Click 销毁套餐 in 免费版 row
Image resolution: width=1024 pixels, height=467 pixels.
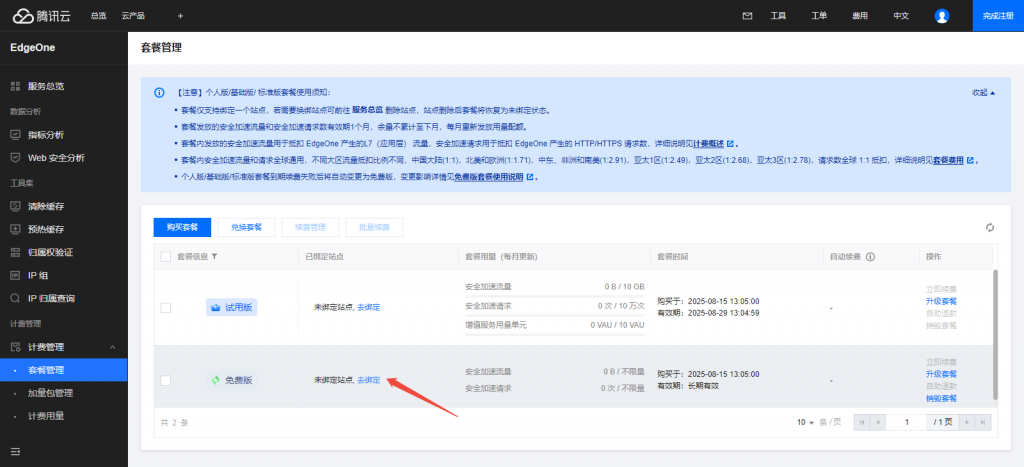pos(941,398)
